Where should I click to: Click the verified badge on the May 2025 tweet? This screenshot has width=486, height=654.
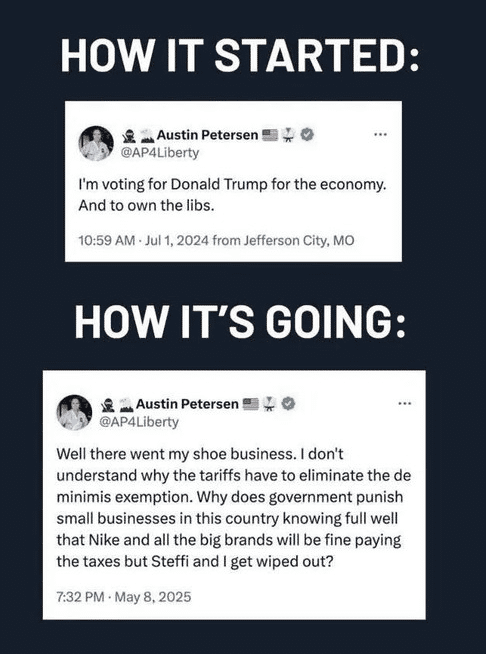(289, 403)
